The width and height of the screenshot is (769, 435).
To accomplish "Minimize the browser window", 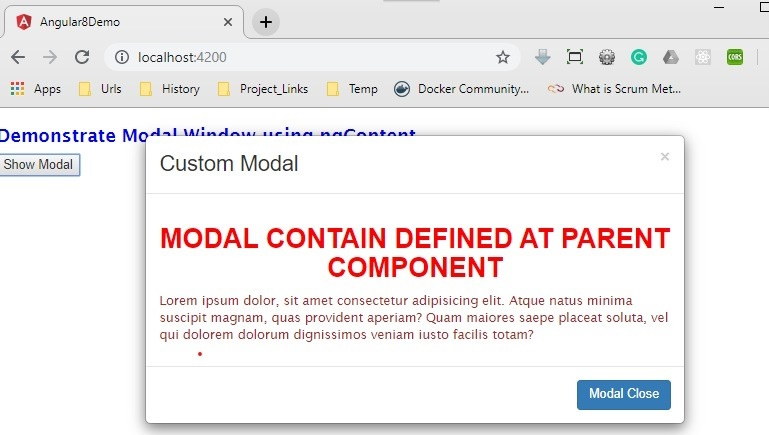I will coord(719,7).
